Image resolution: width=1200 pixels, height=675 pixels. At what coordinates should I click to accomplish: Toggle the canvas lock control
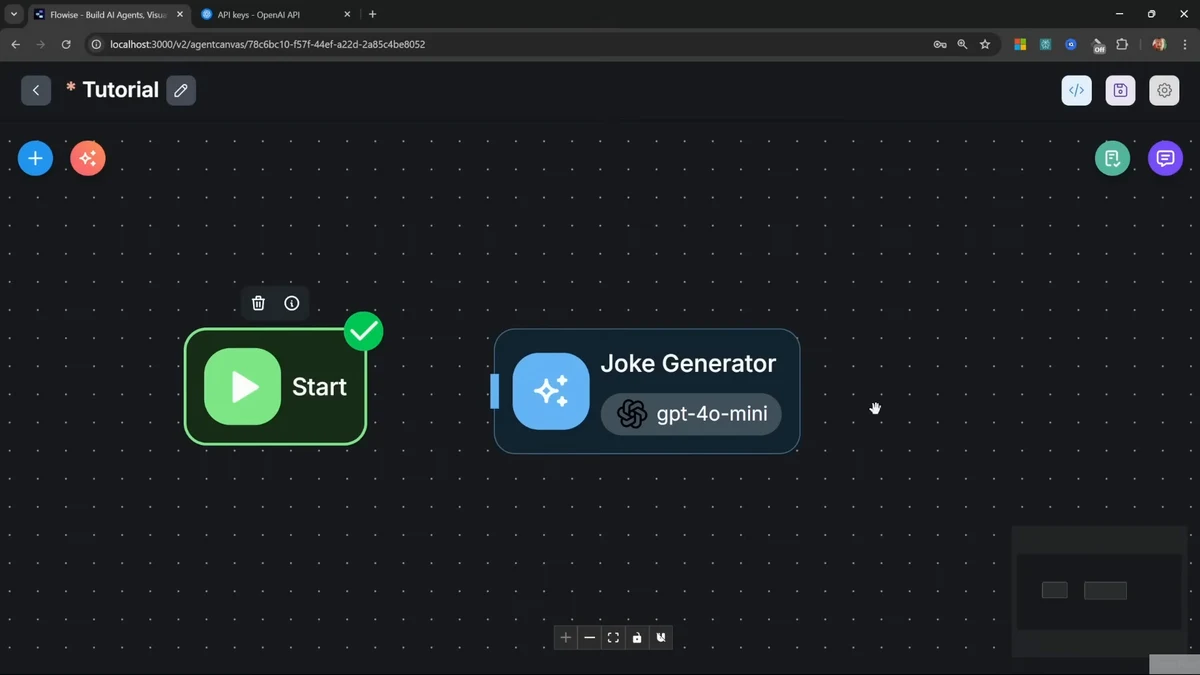click(637, 637)
